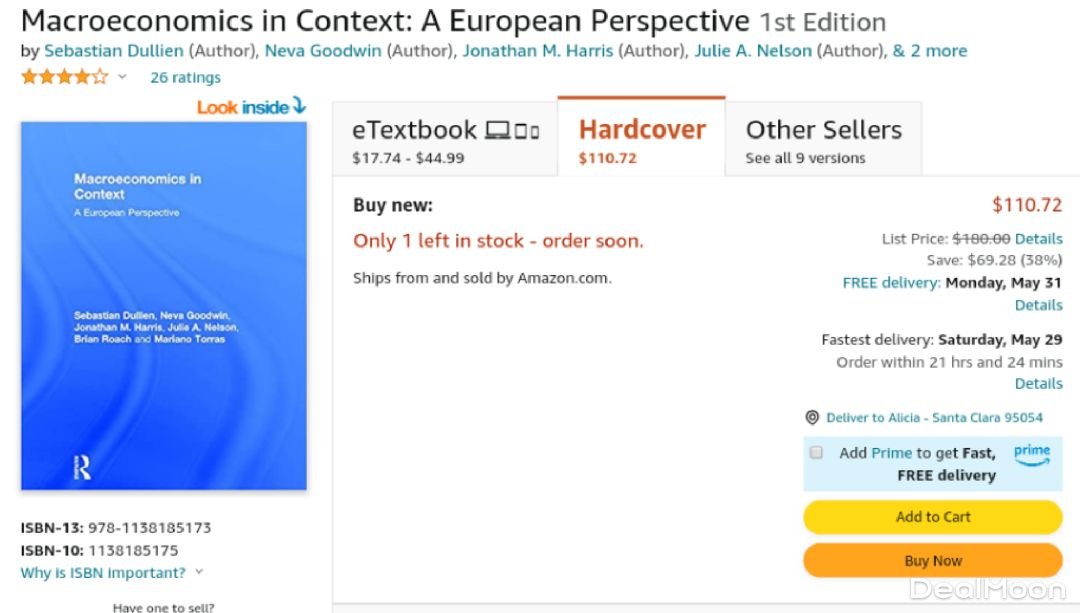Click the Deliver to Alicia address link
This screenshot has width=1080, height=613.
pos(934,418)
